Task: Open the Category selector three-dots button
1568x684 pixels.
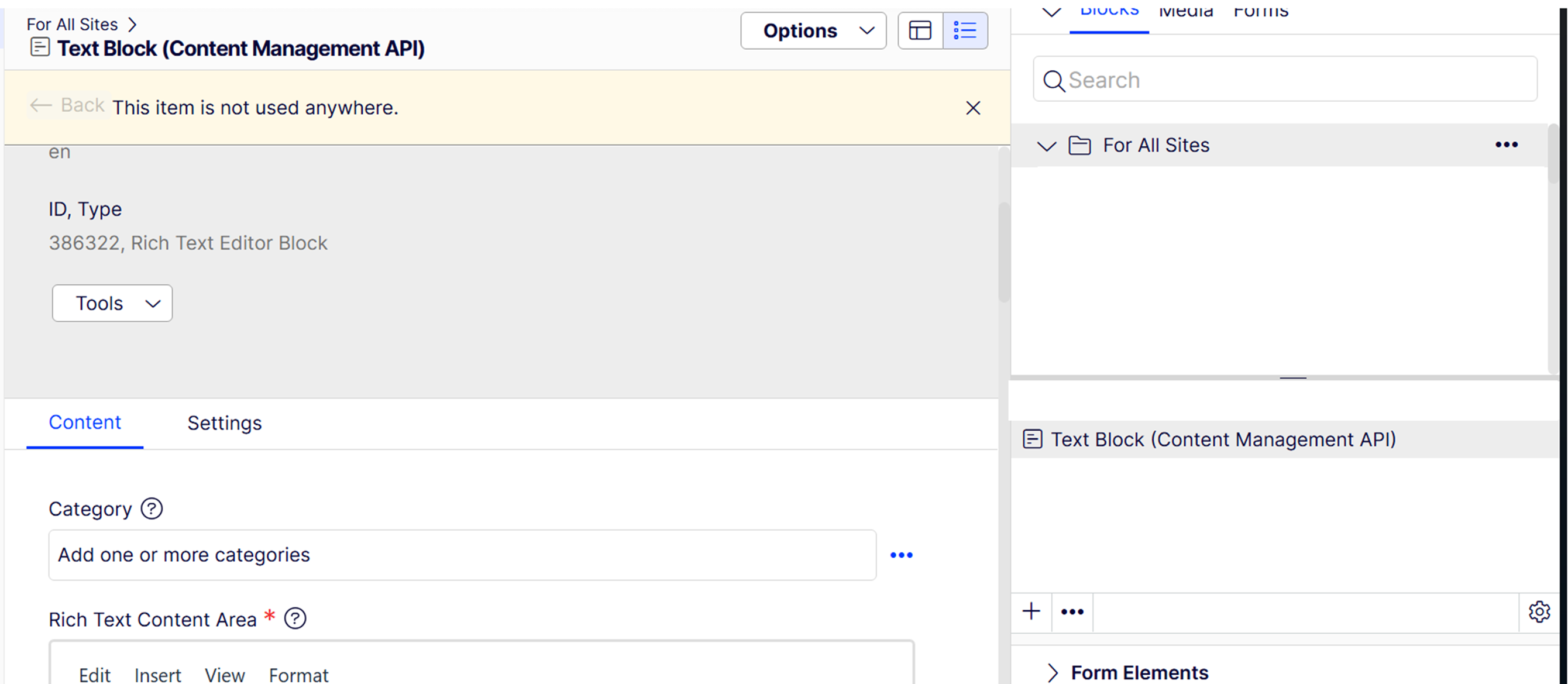Action: (901, 555)
